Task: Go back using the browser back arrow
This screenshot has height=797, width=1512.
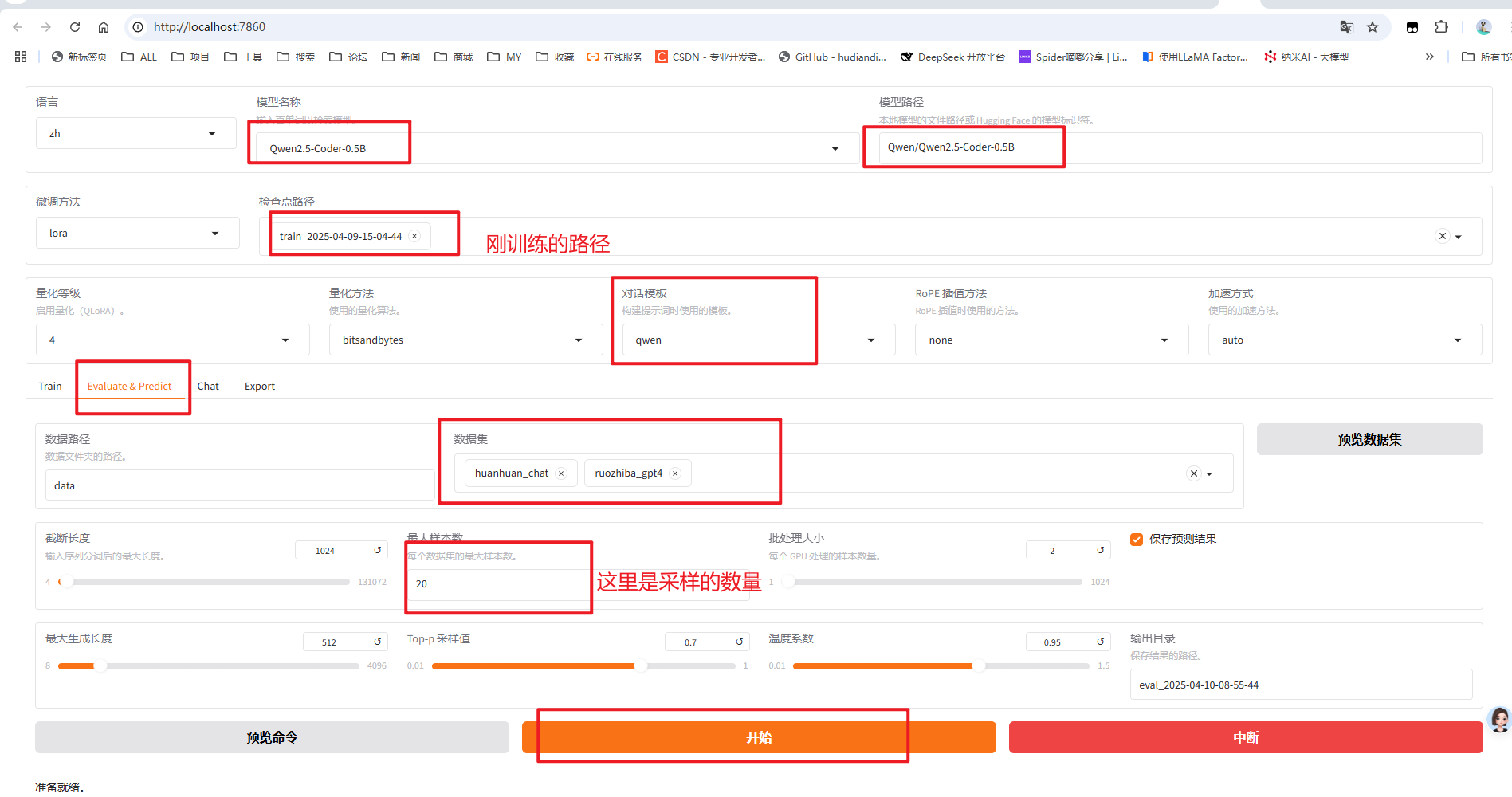Action: click(18, 27)
